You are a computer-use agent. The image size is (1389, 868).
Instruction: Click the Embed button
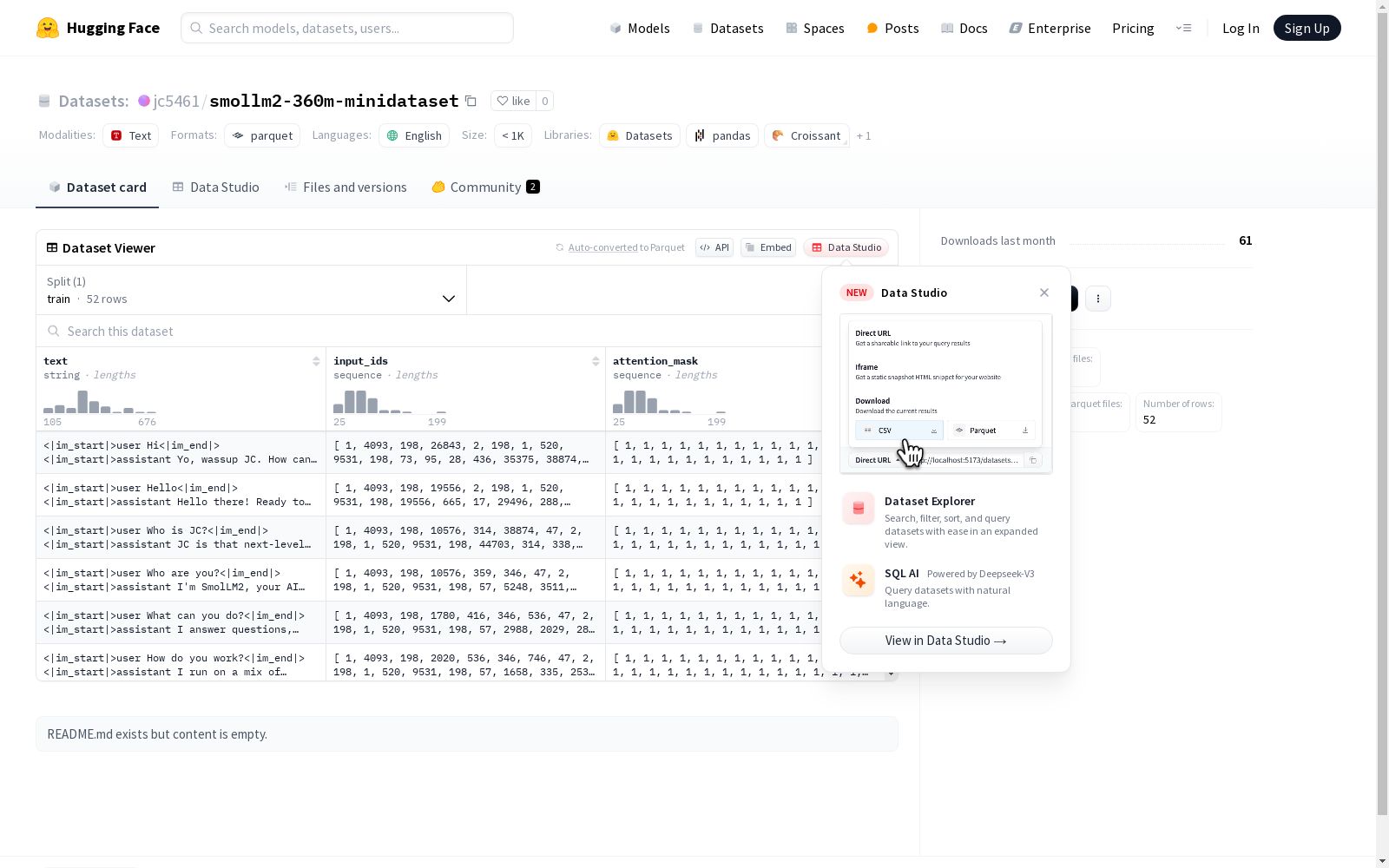point(768,247)
